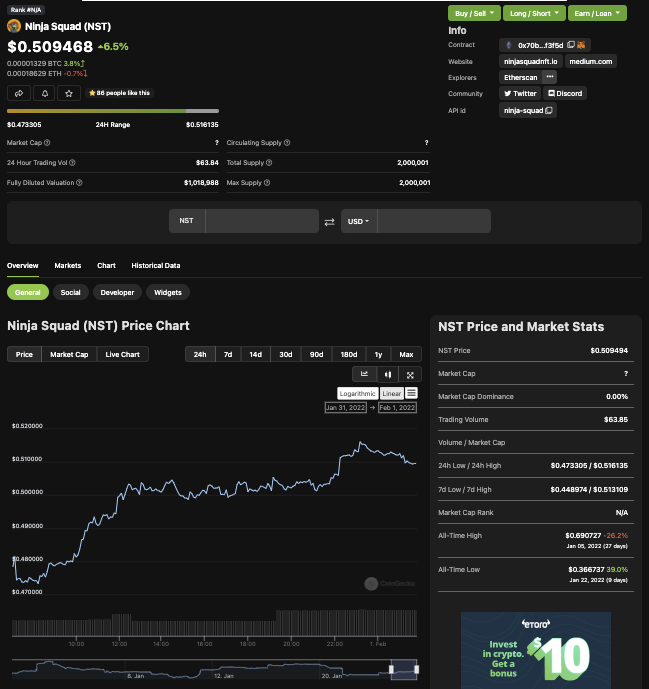Viewport: 649px width, 689px height.
Task: Click the 24H Range price bar
Action: point(113,111)
